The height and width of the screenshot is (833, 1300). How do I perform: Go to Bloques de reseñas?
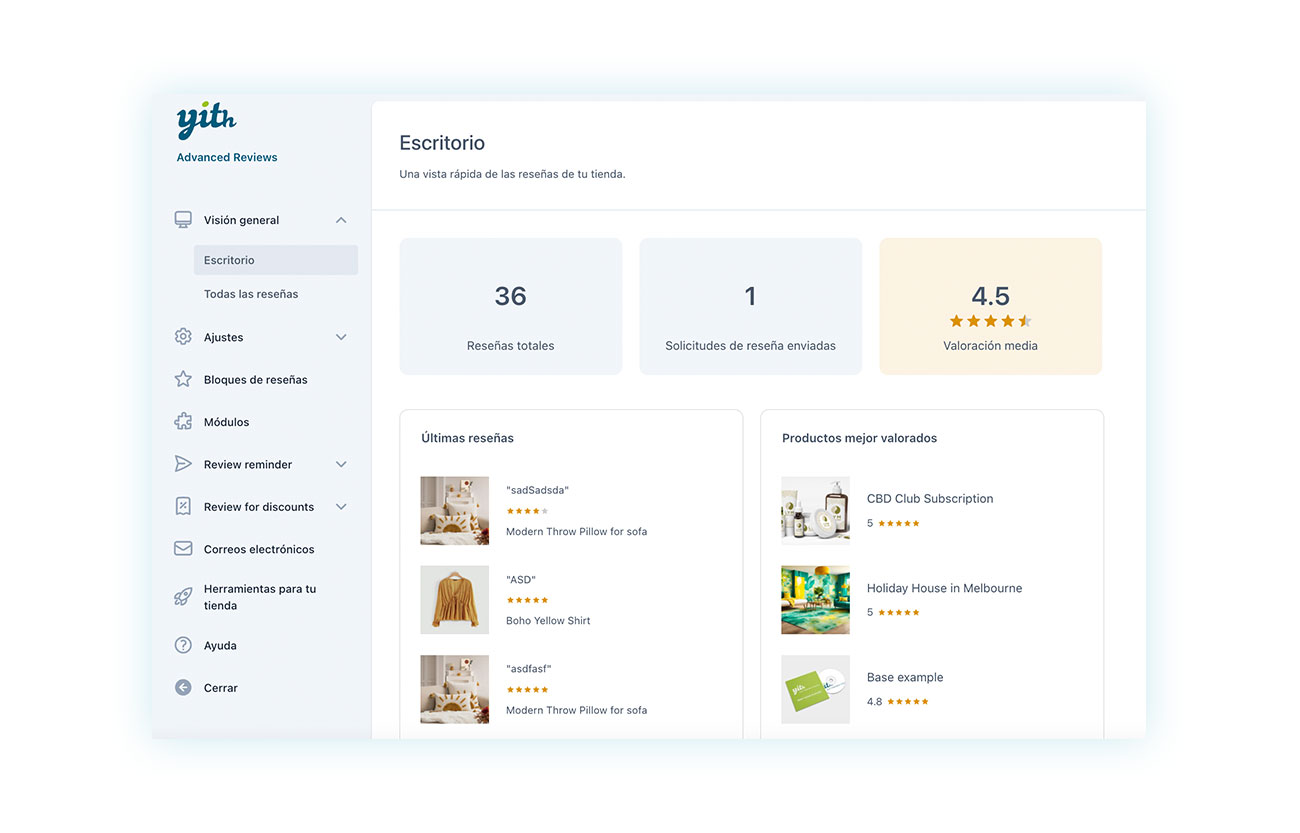point(255,380)
